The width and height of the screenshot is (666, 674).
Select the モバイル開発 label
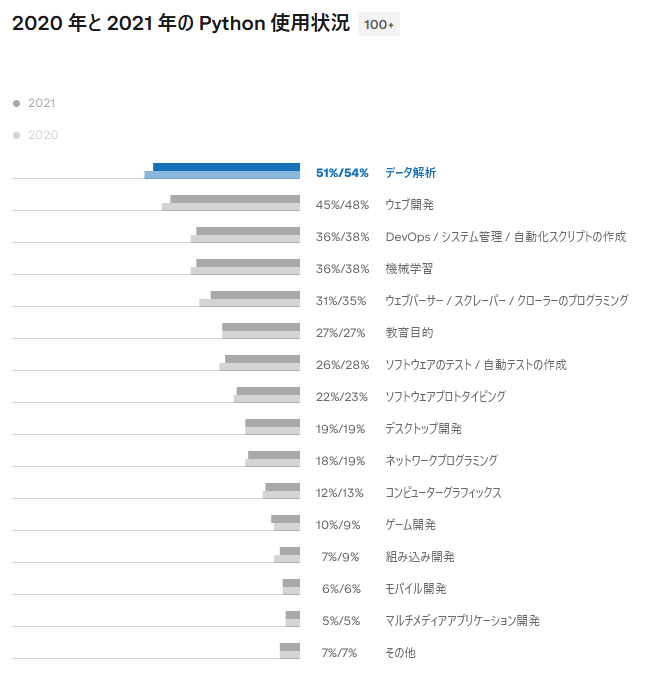coord(415,589)
